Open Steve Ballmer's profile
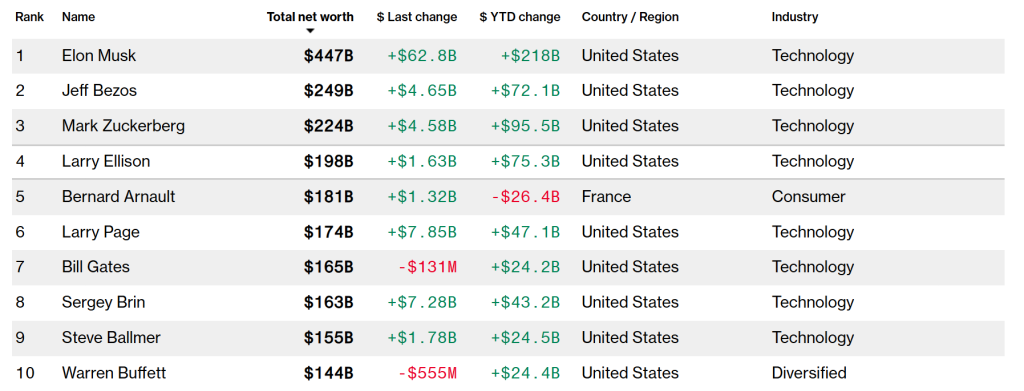 [111, 337]
